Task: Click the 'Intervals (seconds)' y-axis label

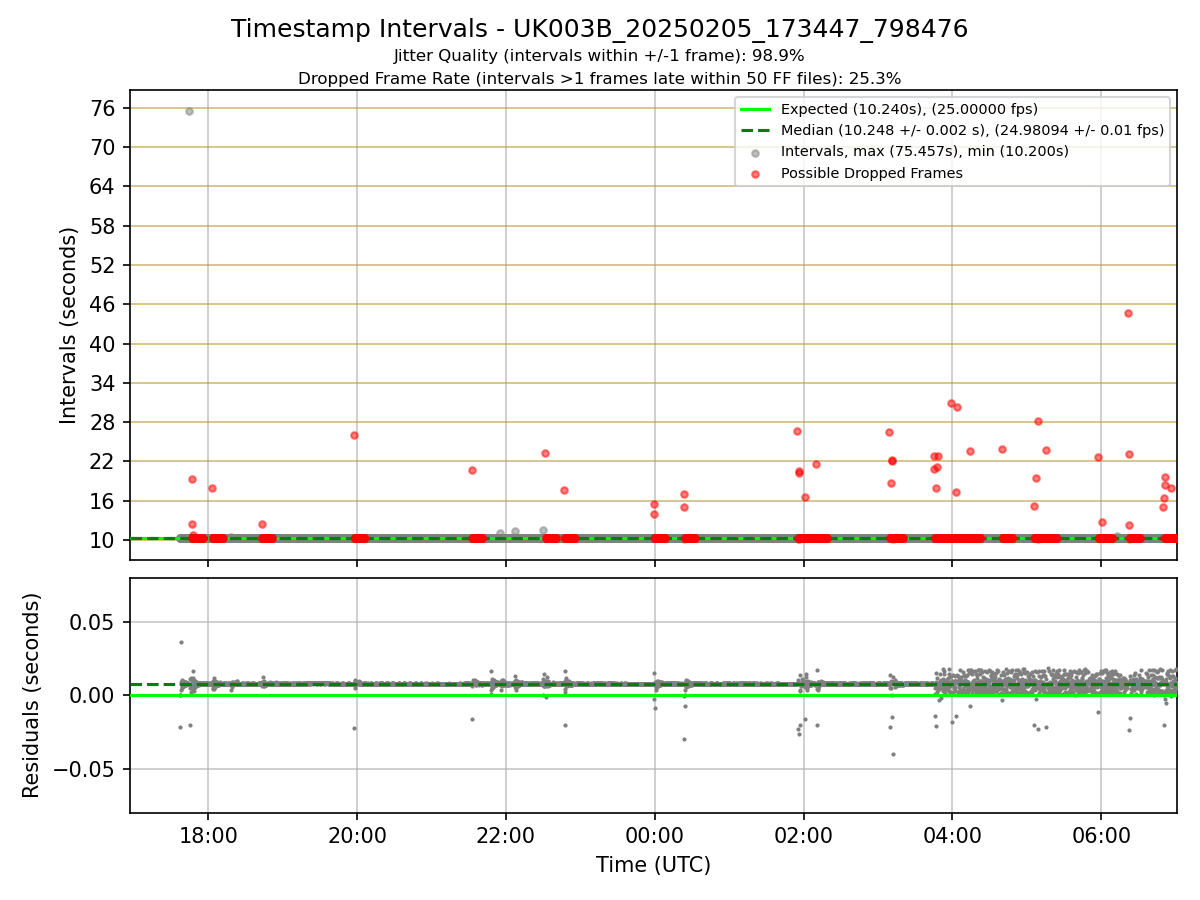Action: click(69, 325)
